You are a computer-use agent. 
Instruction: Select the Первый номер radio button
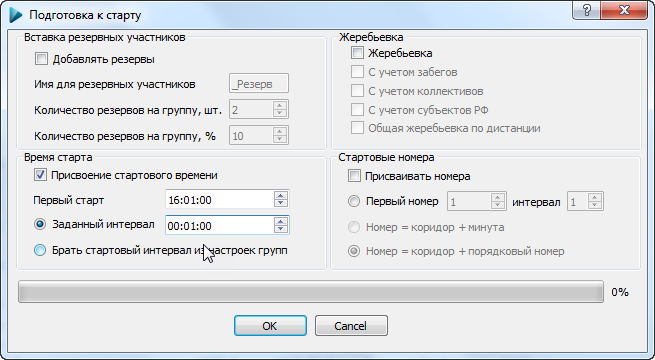pyautogui.click(x=354, y=201)
